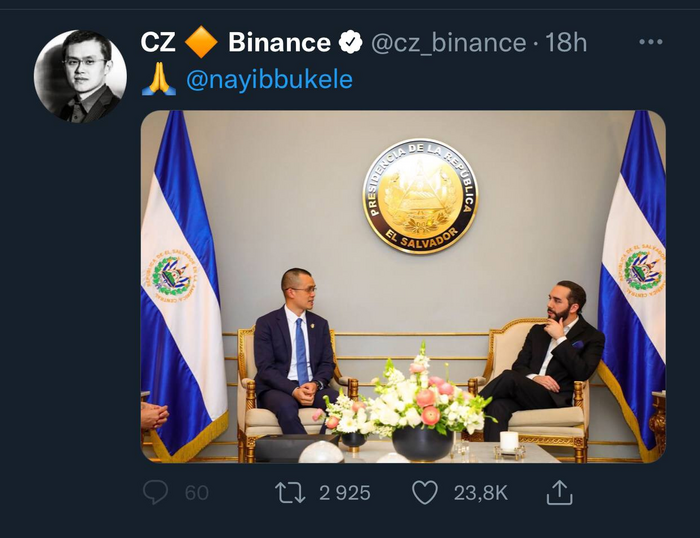Screen dimensions: 700x538
Task: Open the @nayibbukele mention link
Action: coord(269,80)
